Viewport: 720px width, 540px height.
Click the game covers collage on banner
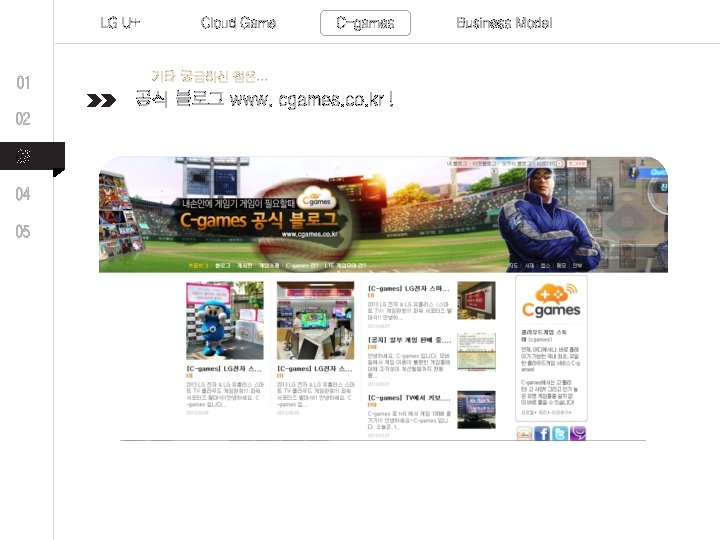pos(120,216)
